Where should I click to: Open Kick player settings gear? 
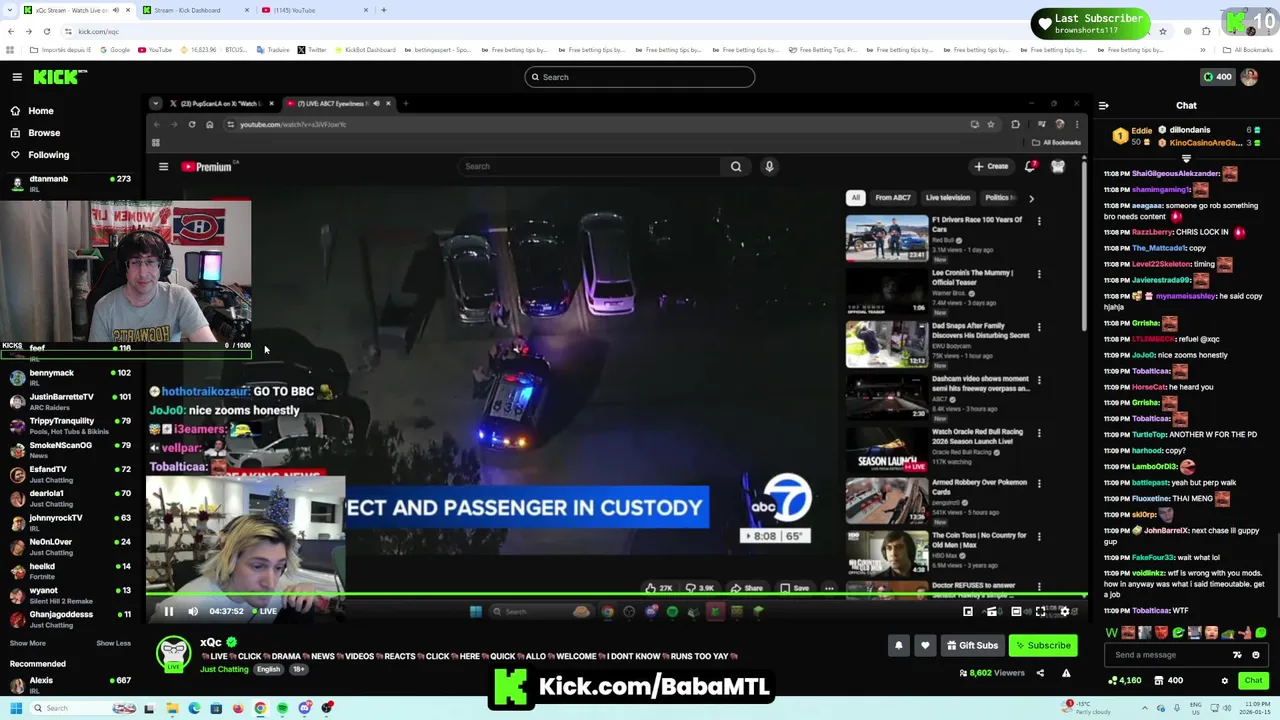click(1064, 611)
